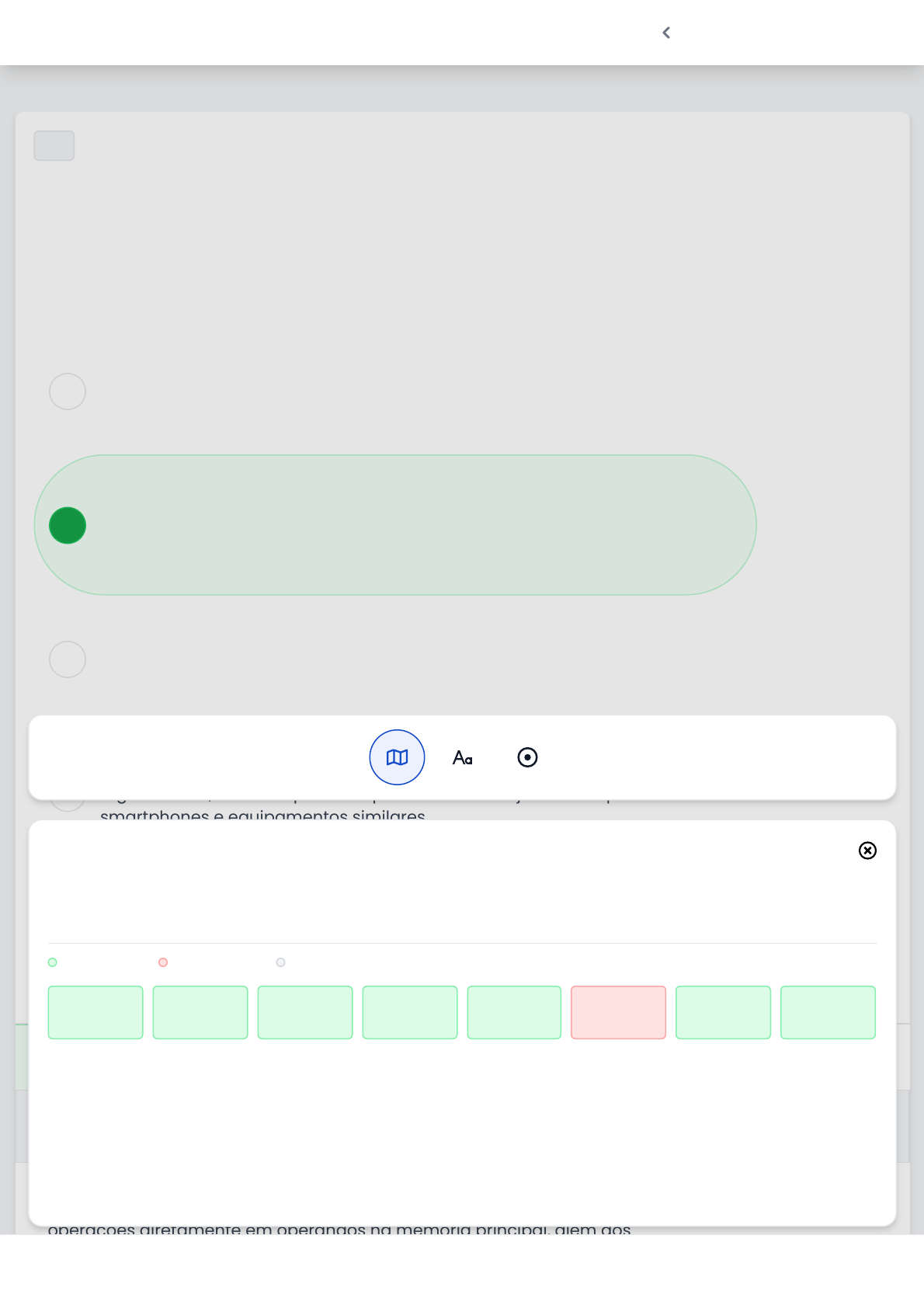Open the Aa font size tool
Screen dimensions: 924x1308
click(463, 757)
